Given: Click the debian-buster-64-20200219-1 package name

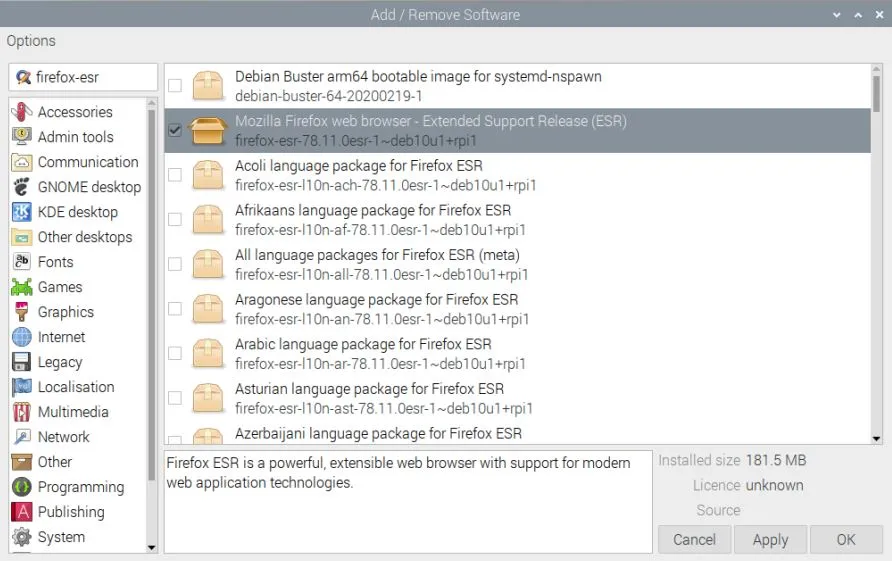Looking at the screenshot, I should (x=329, y=96).
